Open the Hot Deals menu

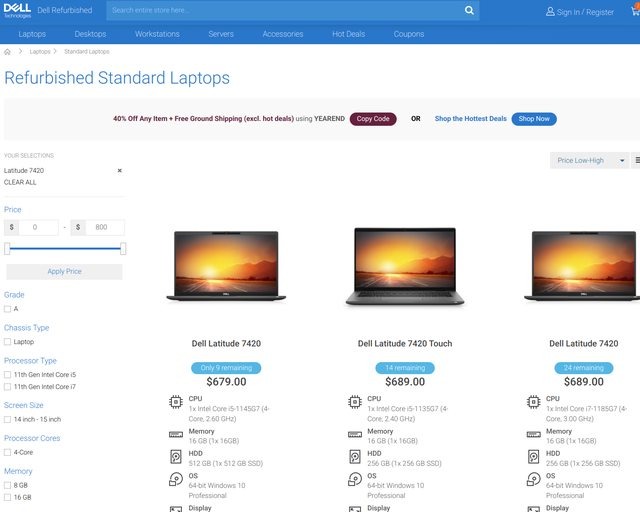[x=349, y=34]
